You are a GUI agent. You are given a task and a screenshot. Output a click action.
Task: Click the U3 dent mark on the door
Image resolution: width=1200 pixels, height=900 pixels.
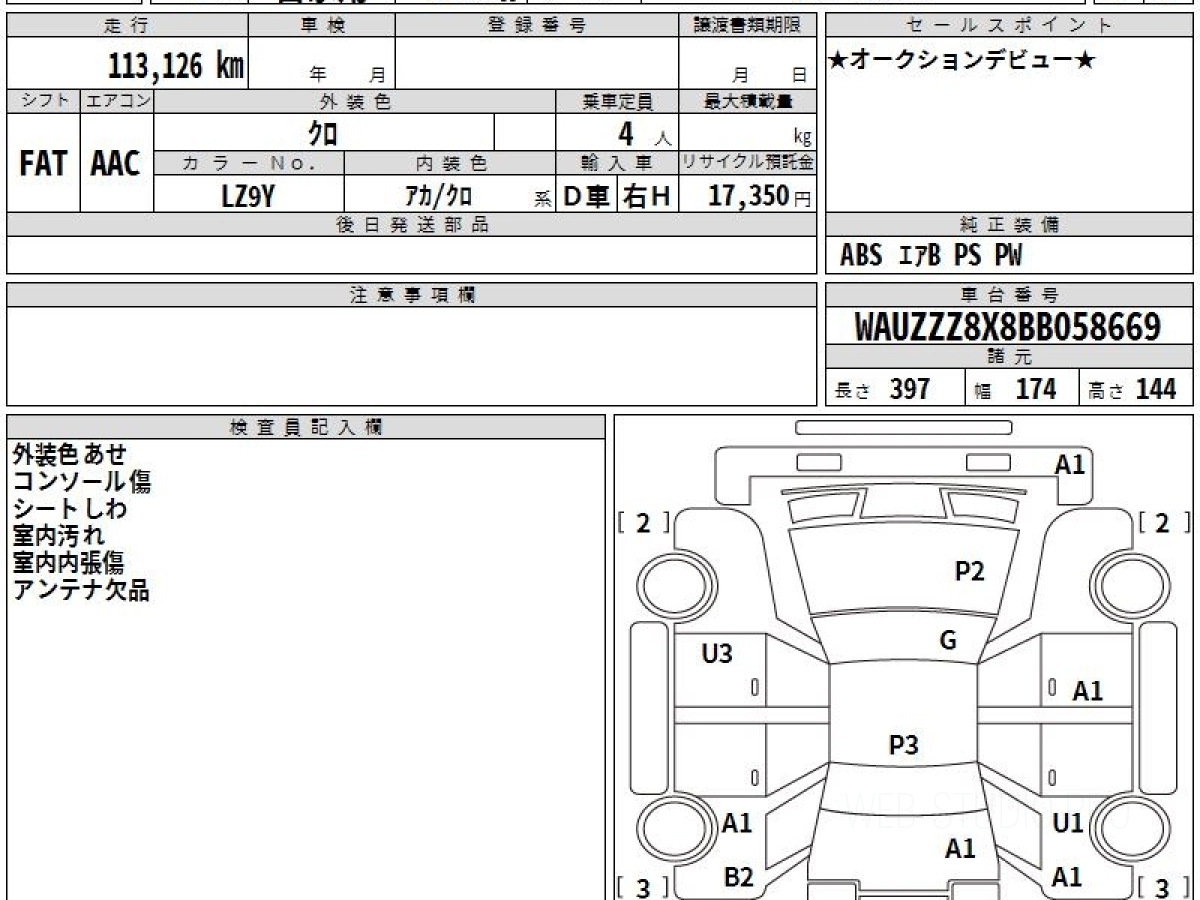pos(717,654)
